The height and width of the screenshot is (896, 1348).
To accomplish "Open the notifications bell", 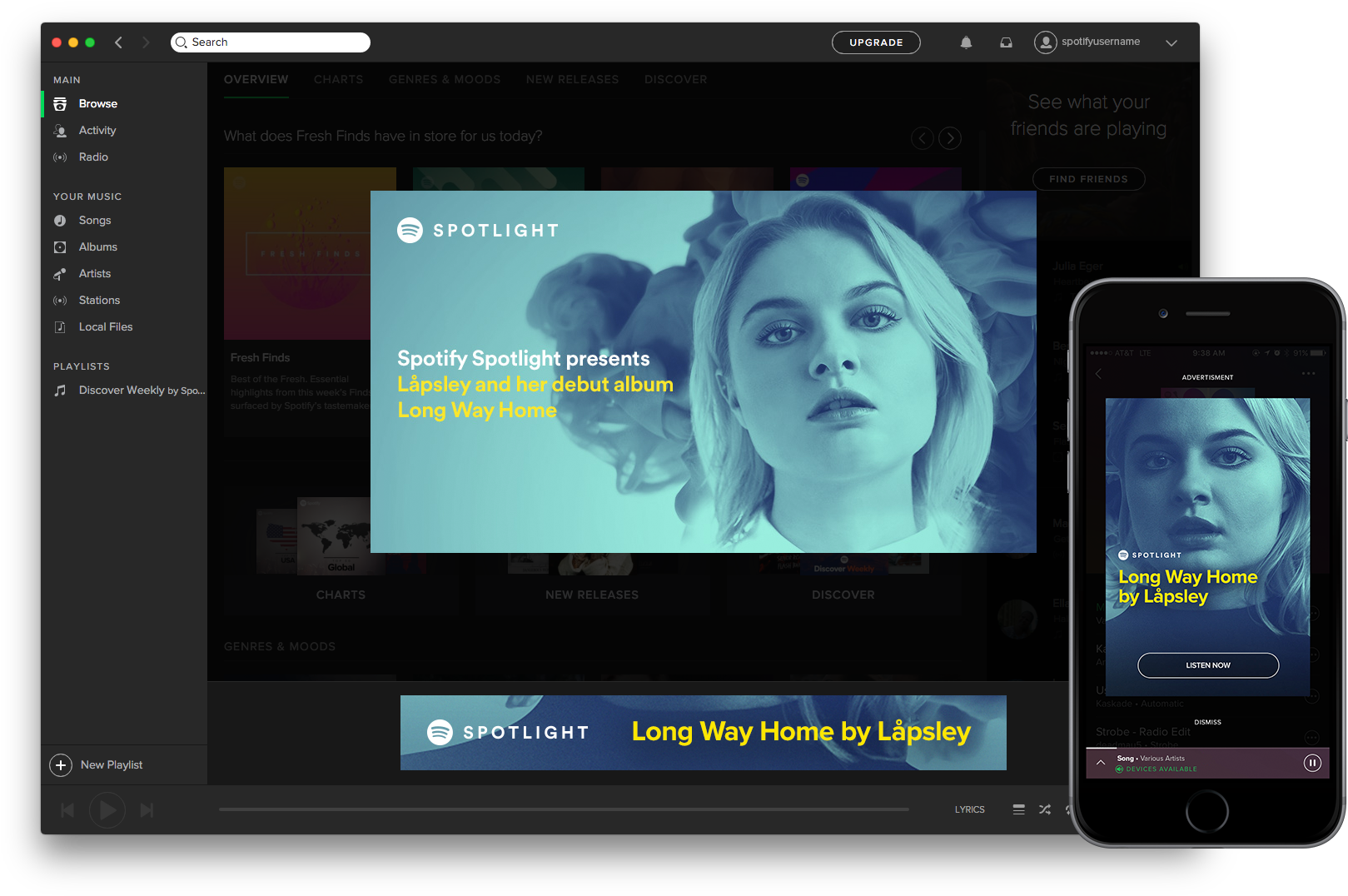I will [966, 42].
